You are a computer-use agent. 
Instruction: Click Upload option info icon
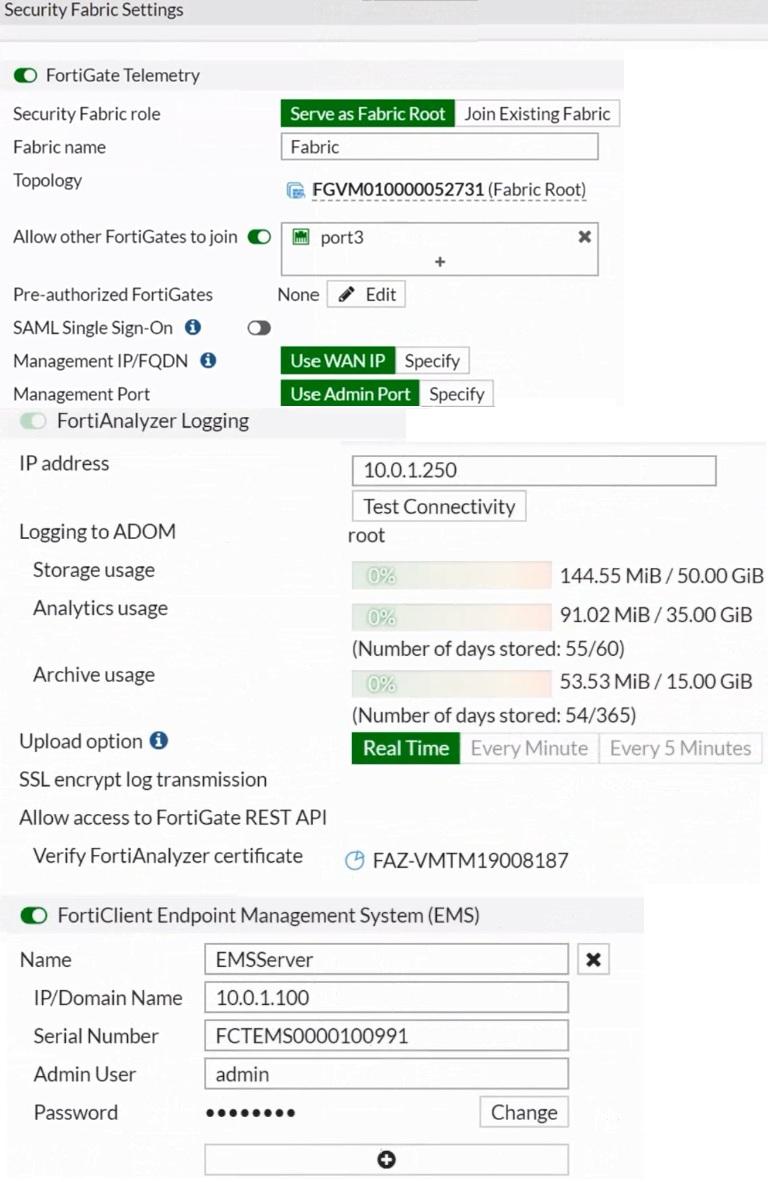[158, 741]
